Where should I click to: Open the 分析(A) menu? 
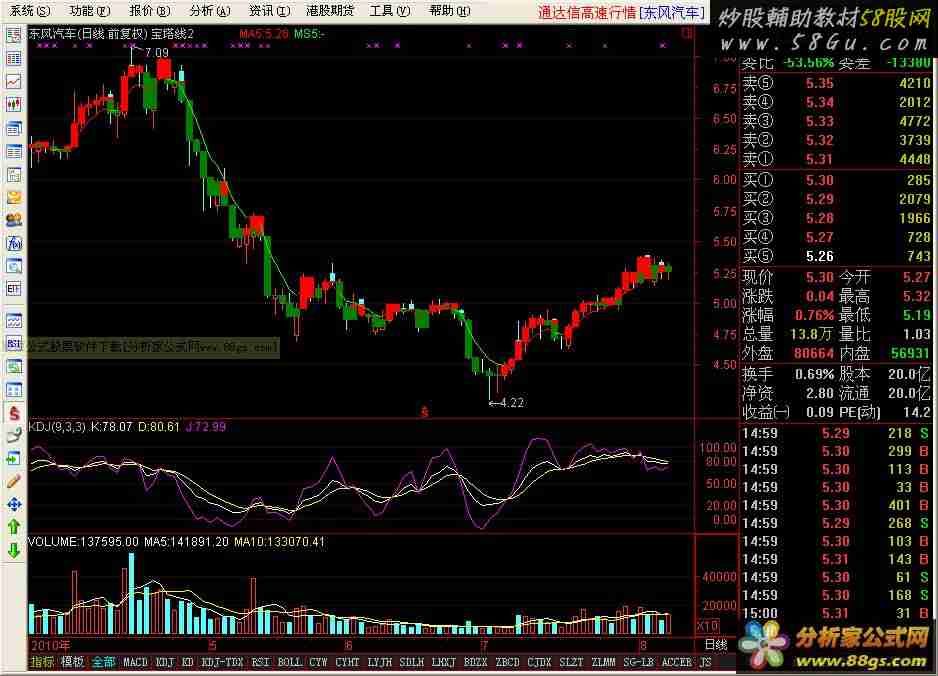tap(209, 11)
